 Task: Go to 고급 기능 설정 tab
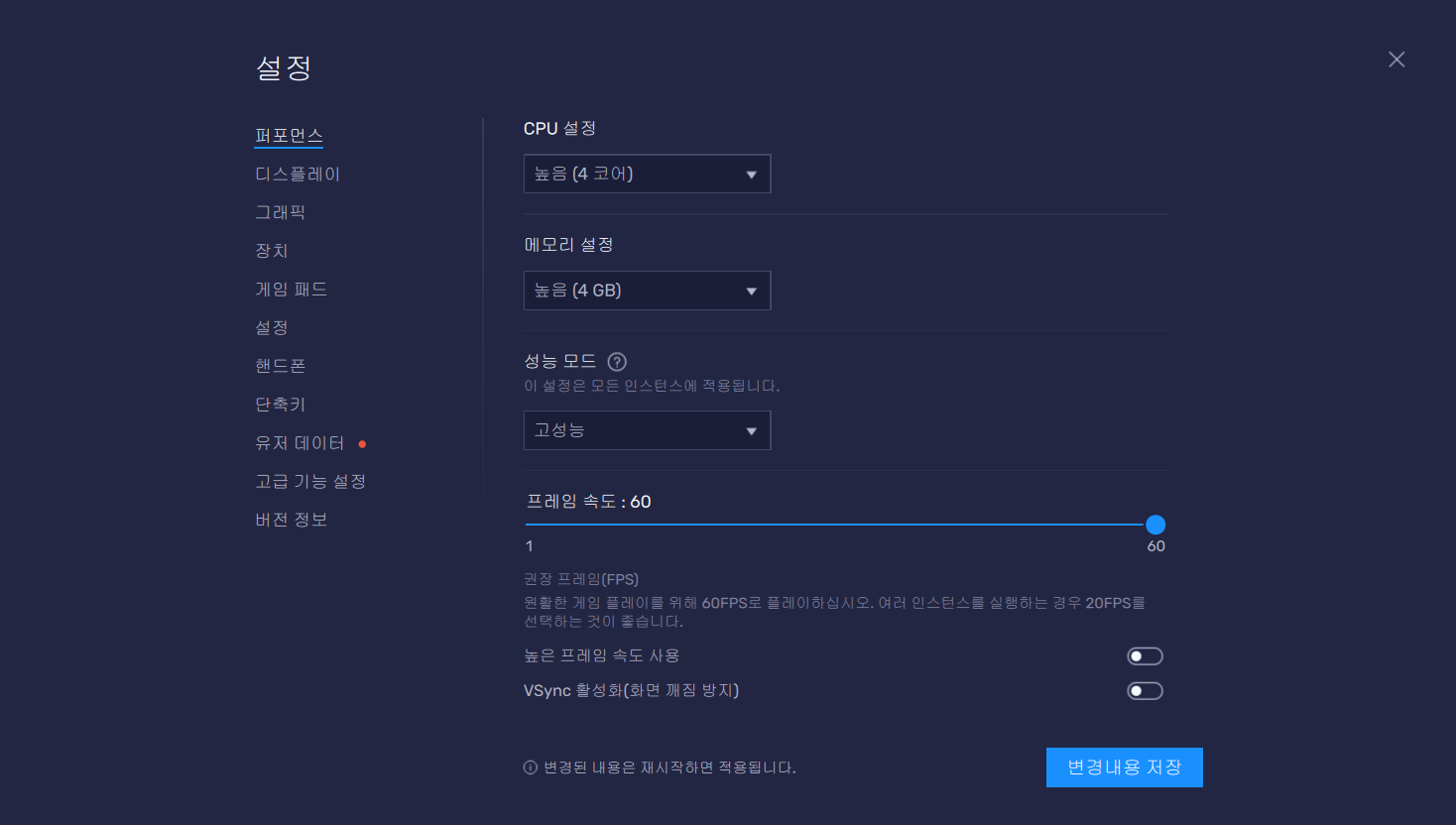[x=310, y=481]
